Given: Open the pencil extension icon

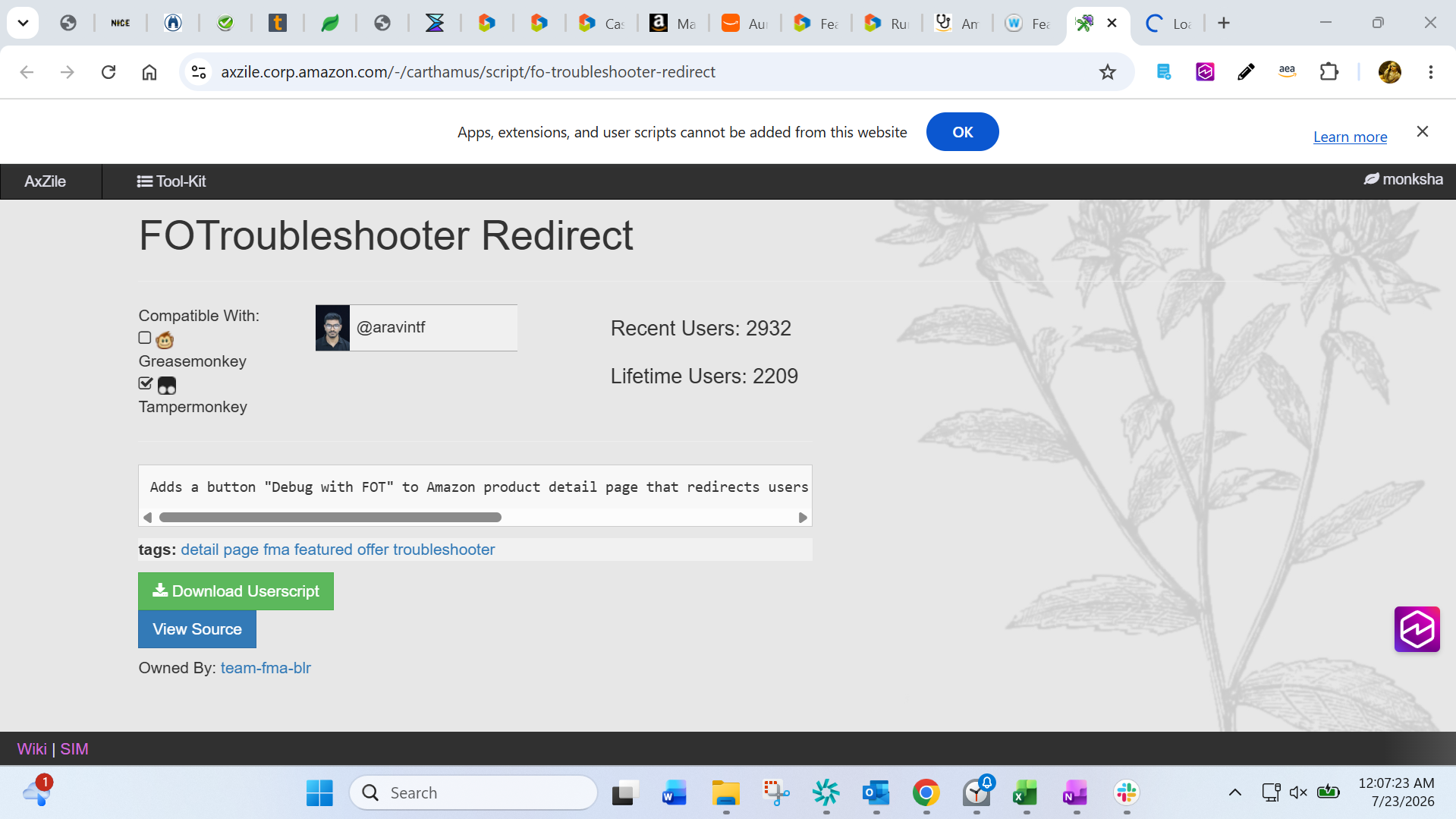Looking at the screenshot, I should (x=1246, y=72).
